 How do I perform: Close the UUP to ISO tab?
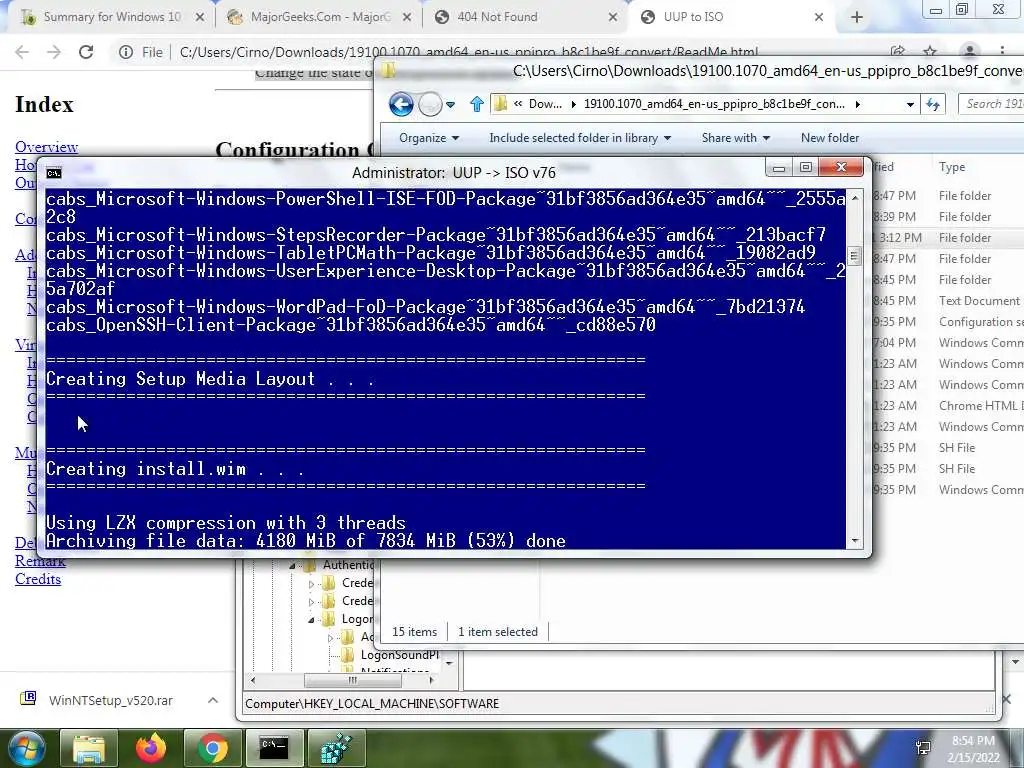pos(819,18)
